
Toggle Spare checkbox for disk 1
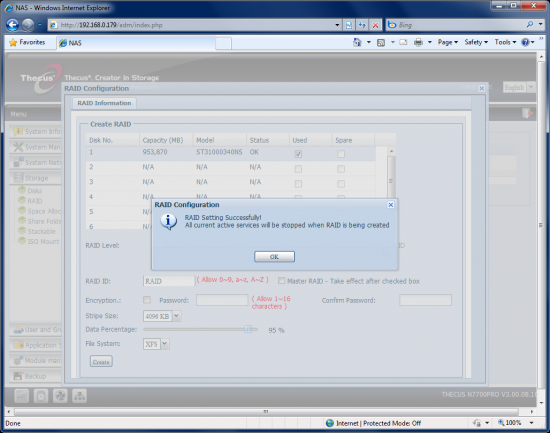click(341, 154)
